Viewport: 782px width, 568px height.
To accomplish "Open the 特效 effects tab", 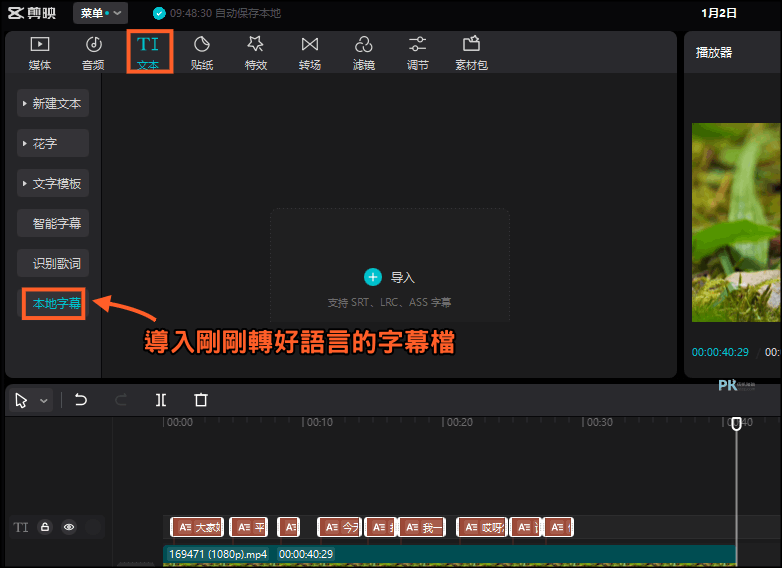I will point(256,53).
